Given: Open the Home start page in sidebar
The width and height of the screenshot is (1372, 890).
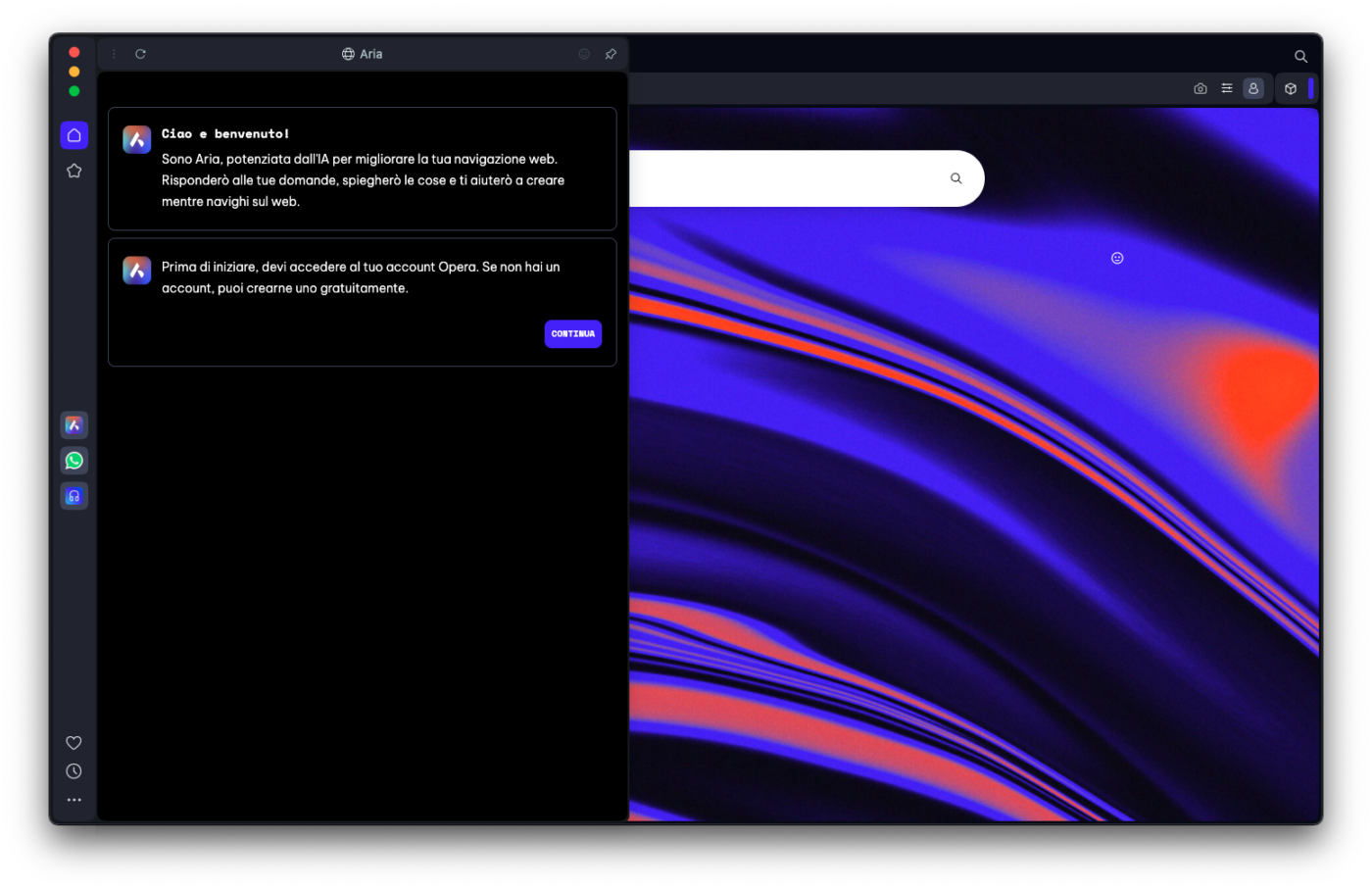Looking at the screenshot, I should point(74,135).
